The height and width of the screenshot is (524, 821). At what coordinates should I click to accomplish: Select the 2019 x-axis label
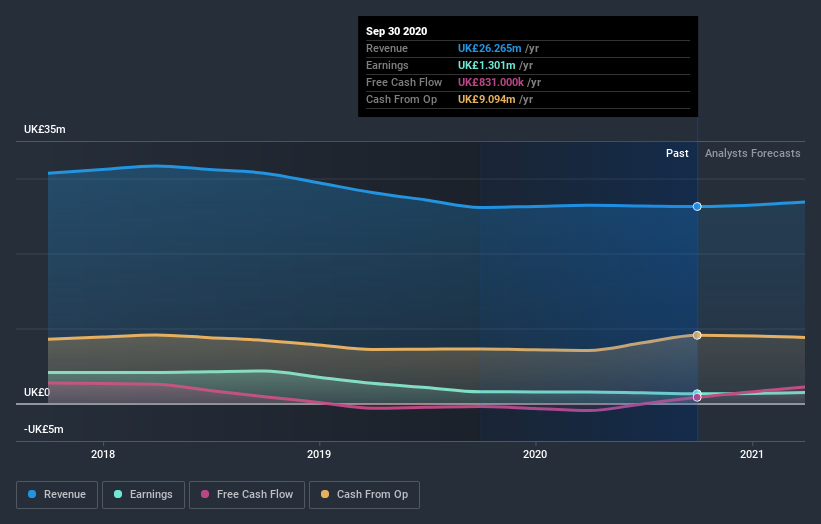click(x=319, y=454)
